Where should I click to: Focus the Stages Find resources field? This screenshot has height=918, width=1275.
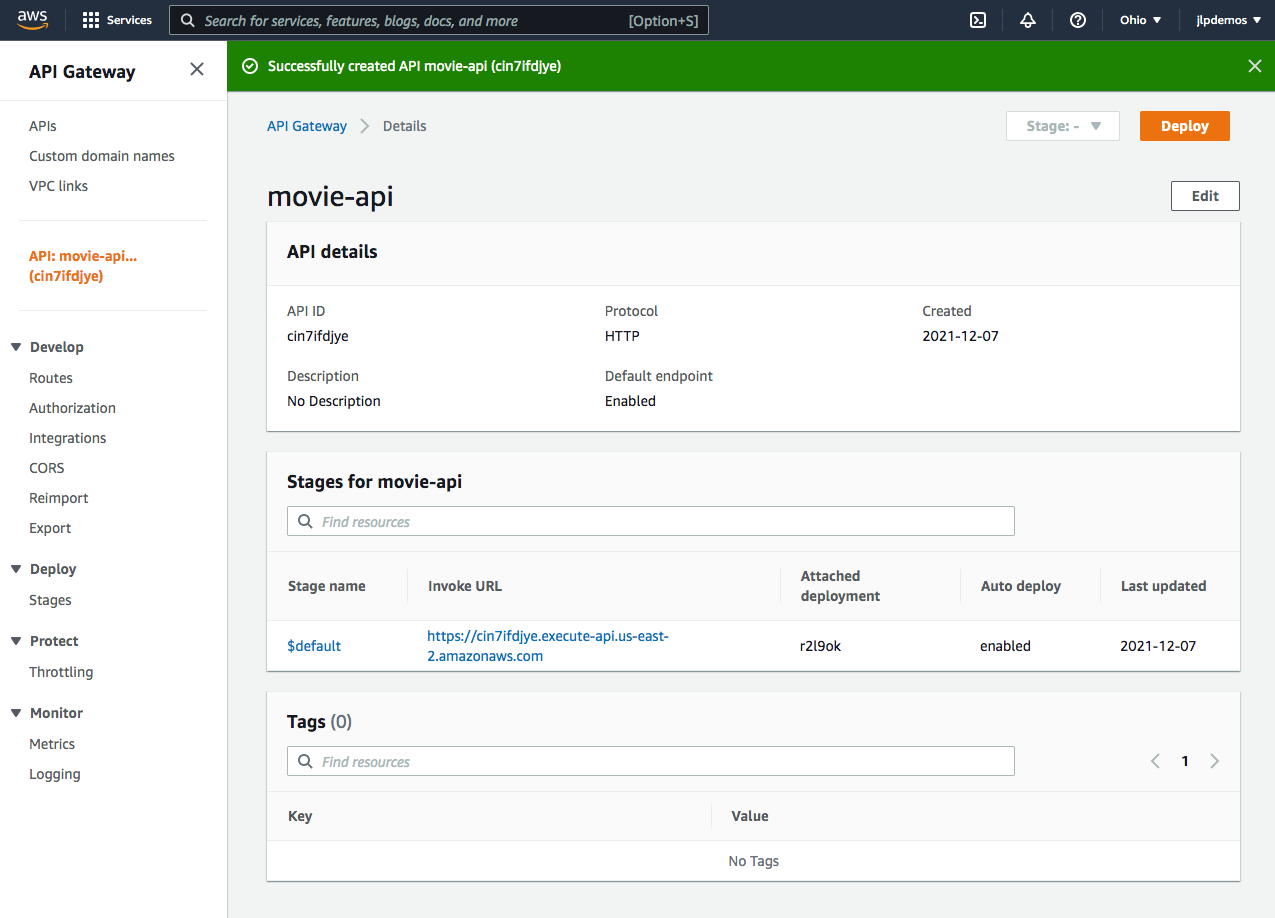pyautogui.click(x=651, y=521)
